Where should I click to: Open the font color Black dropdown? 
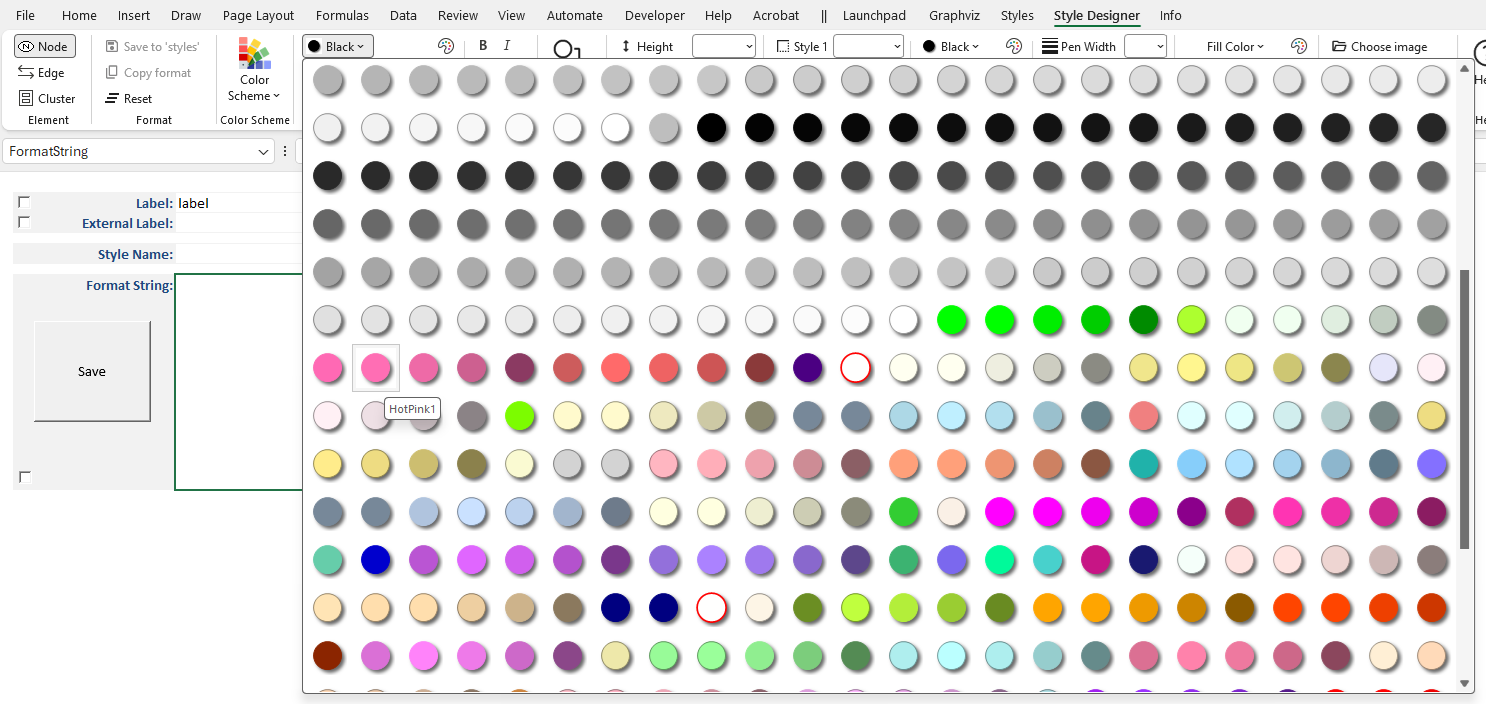pos(338,46)
